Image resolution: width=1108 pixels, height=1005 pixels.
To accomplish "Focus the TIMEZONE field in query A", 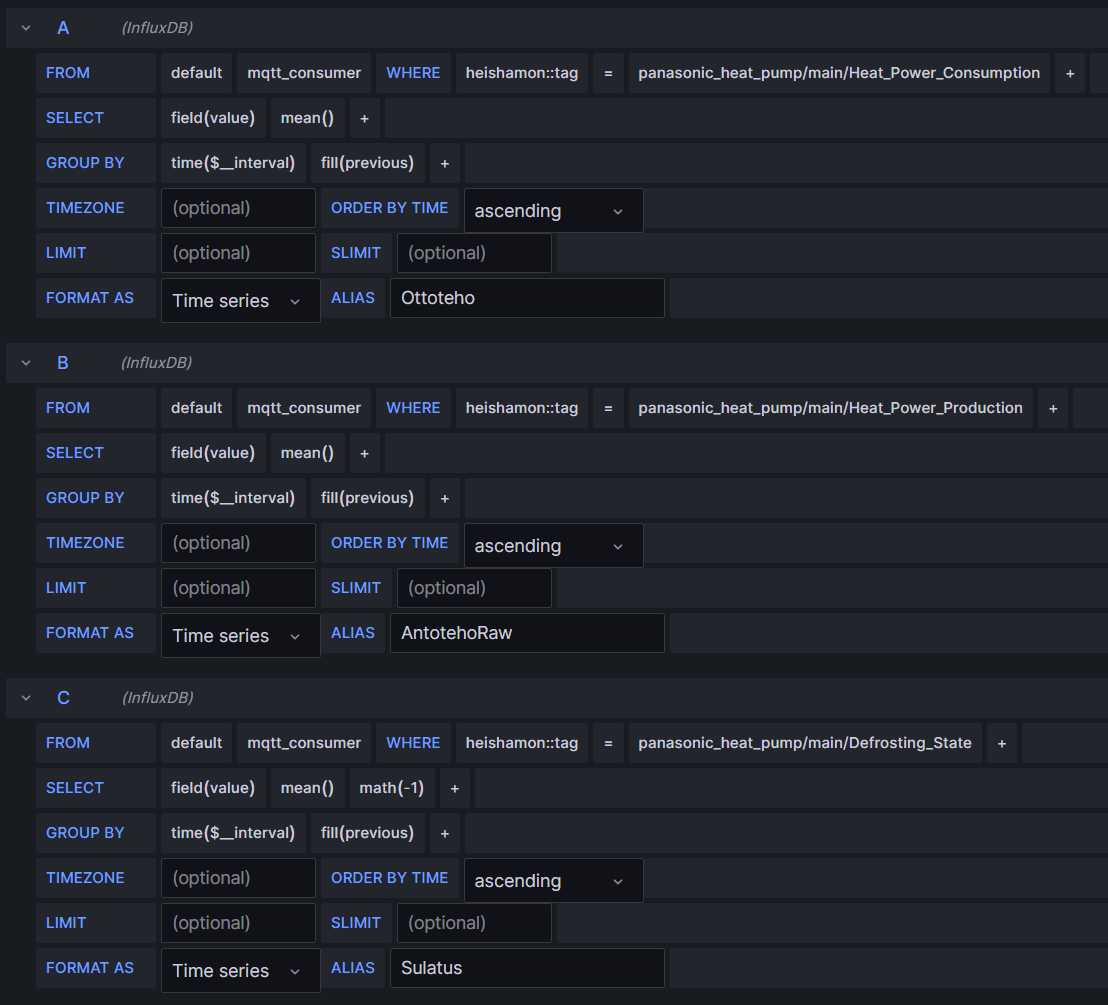I will (238, 208).
